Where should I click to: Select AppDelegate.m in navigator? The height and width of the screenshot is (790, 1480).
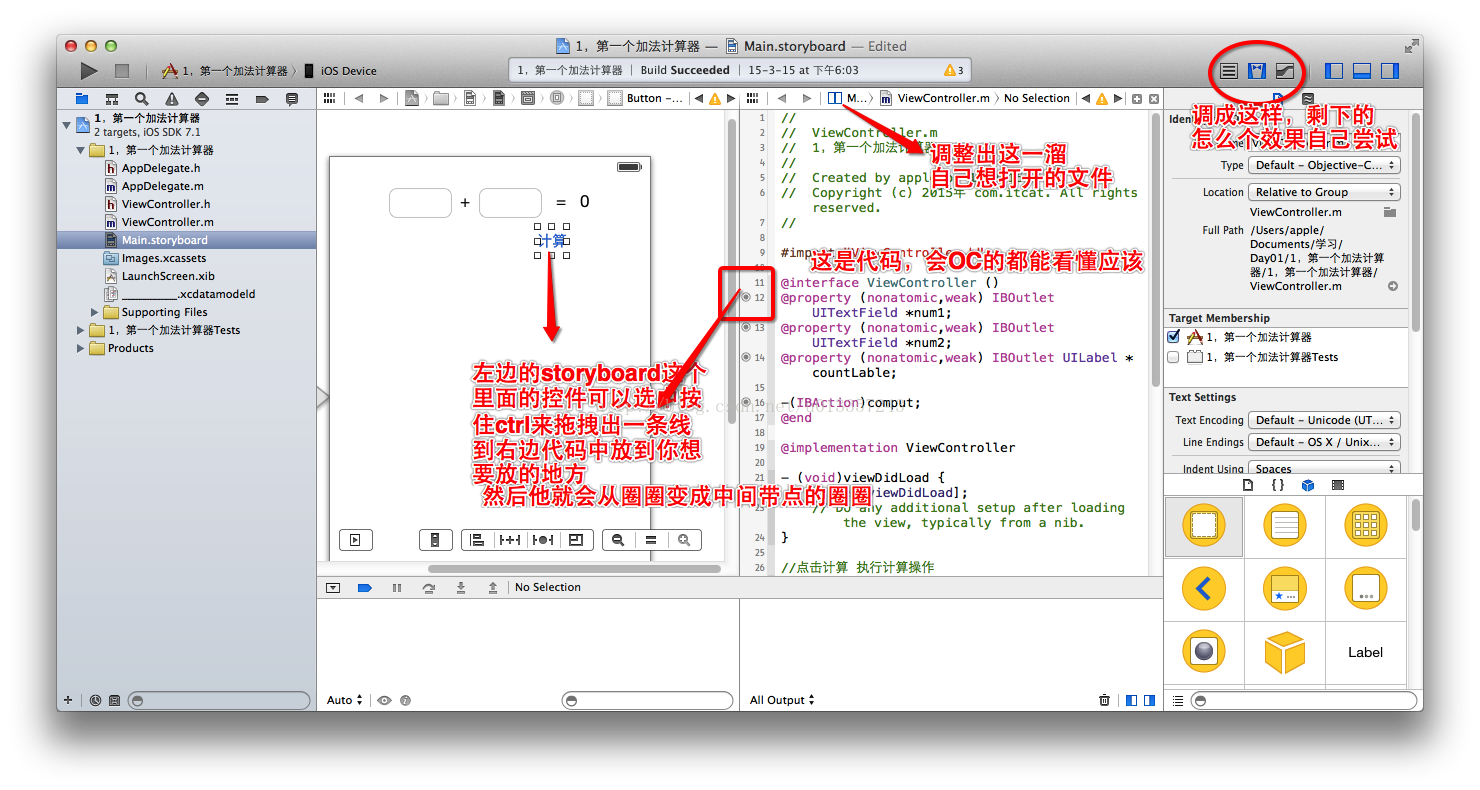tap(163, 186)
